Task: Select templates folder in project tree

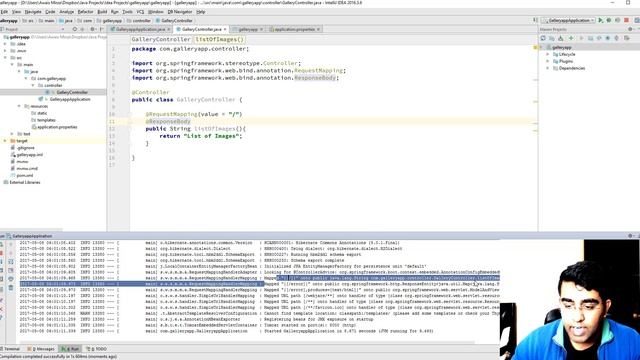Action: pyautogui.click(x=46, y=120)
